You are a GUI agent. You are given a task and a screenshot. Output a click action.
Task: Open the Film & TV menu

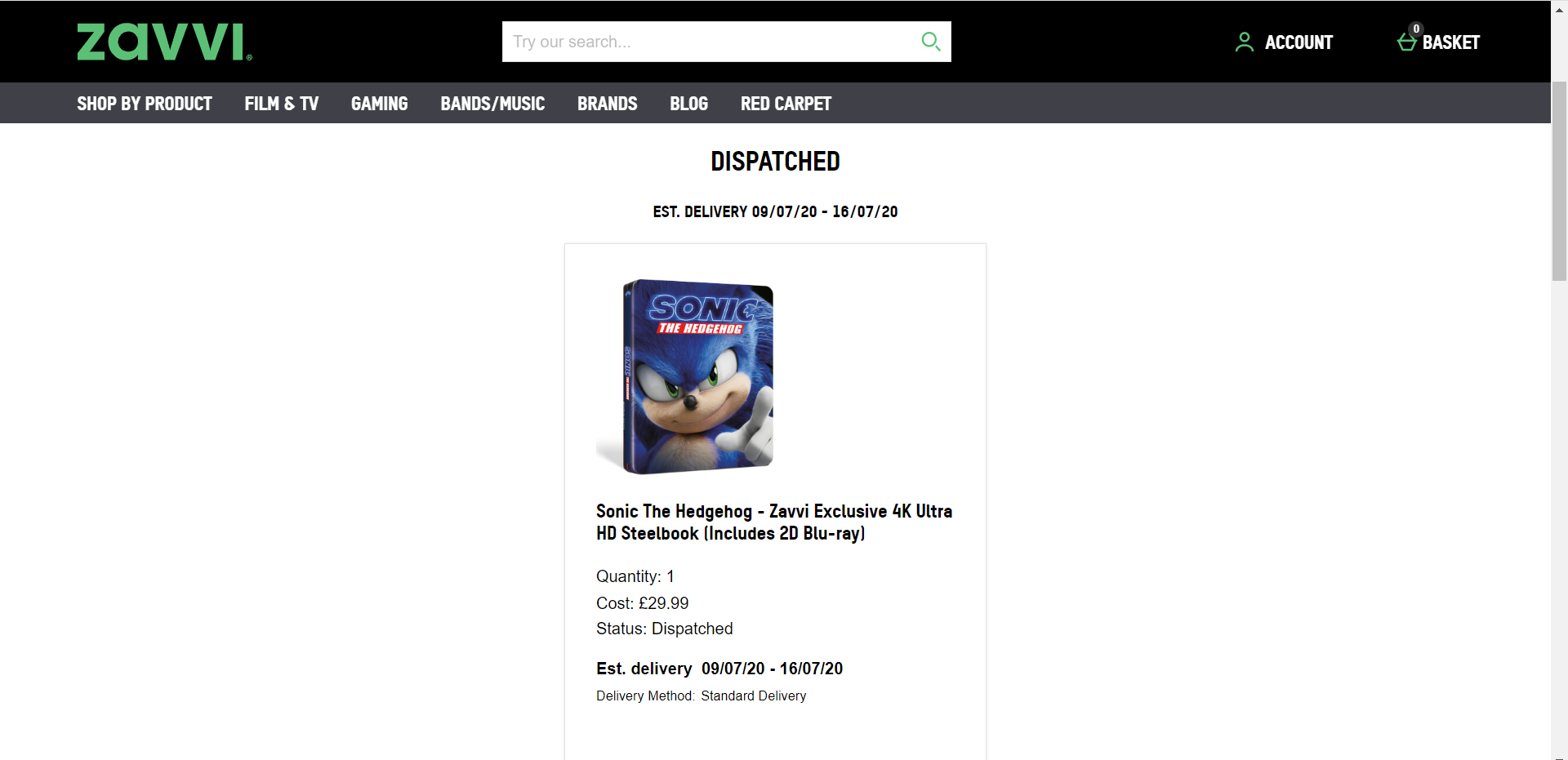[281, 104]
